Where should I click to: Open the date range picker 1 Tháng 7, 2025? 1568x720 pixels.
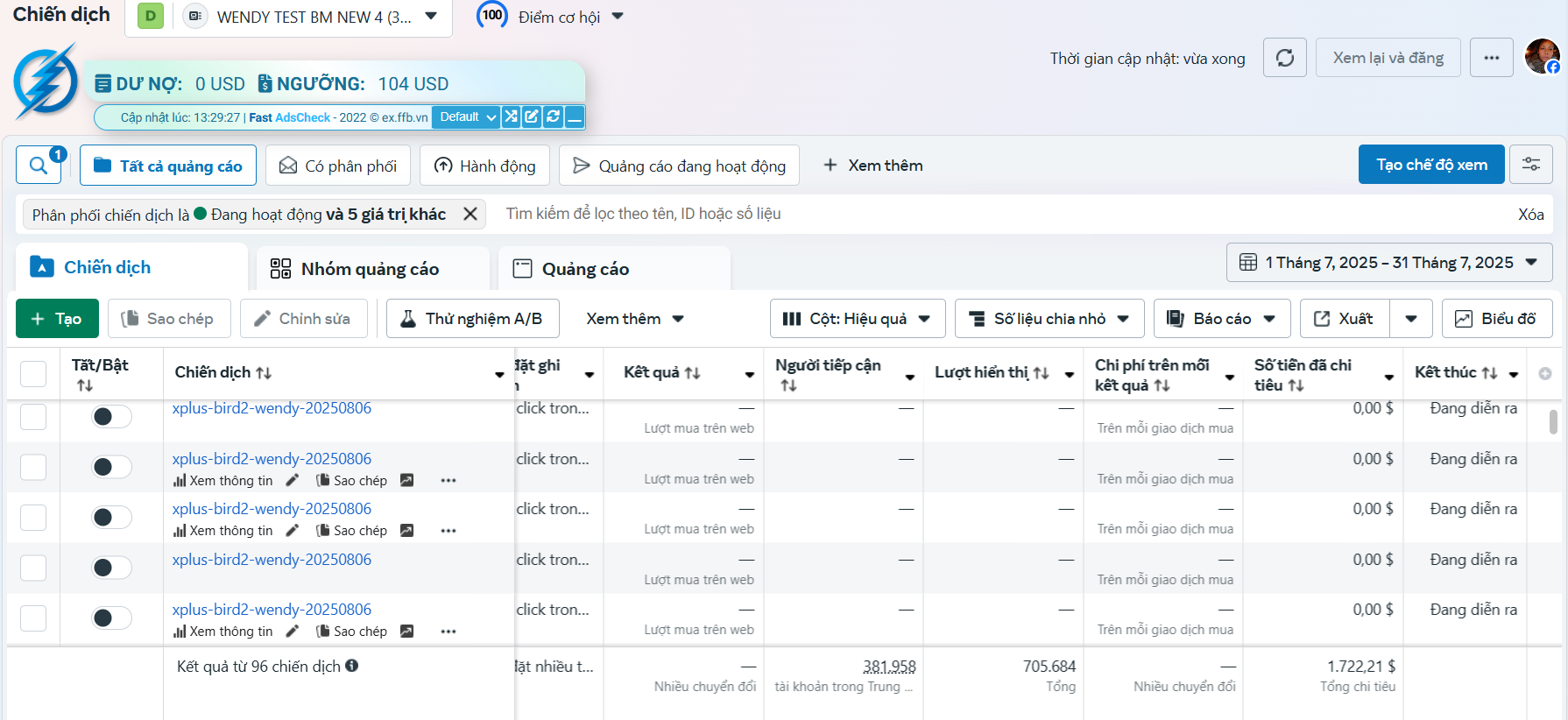[x=1389, y=263]
